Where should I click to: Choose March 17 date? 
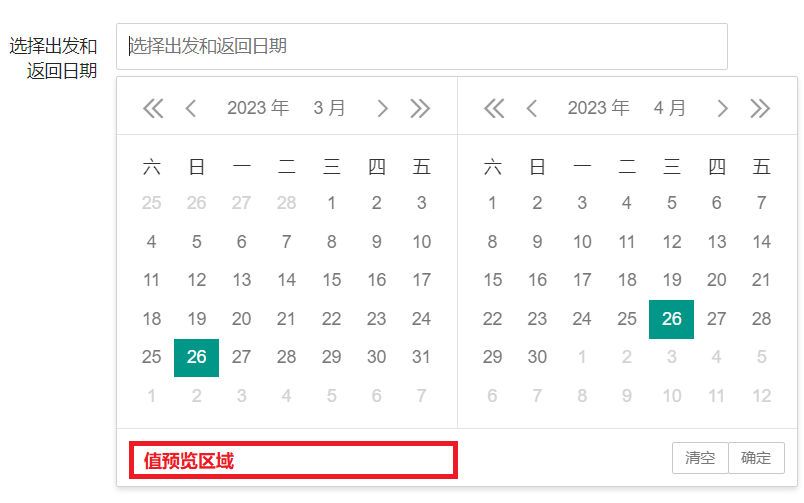tap(421, 280)
